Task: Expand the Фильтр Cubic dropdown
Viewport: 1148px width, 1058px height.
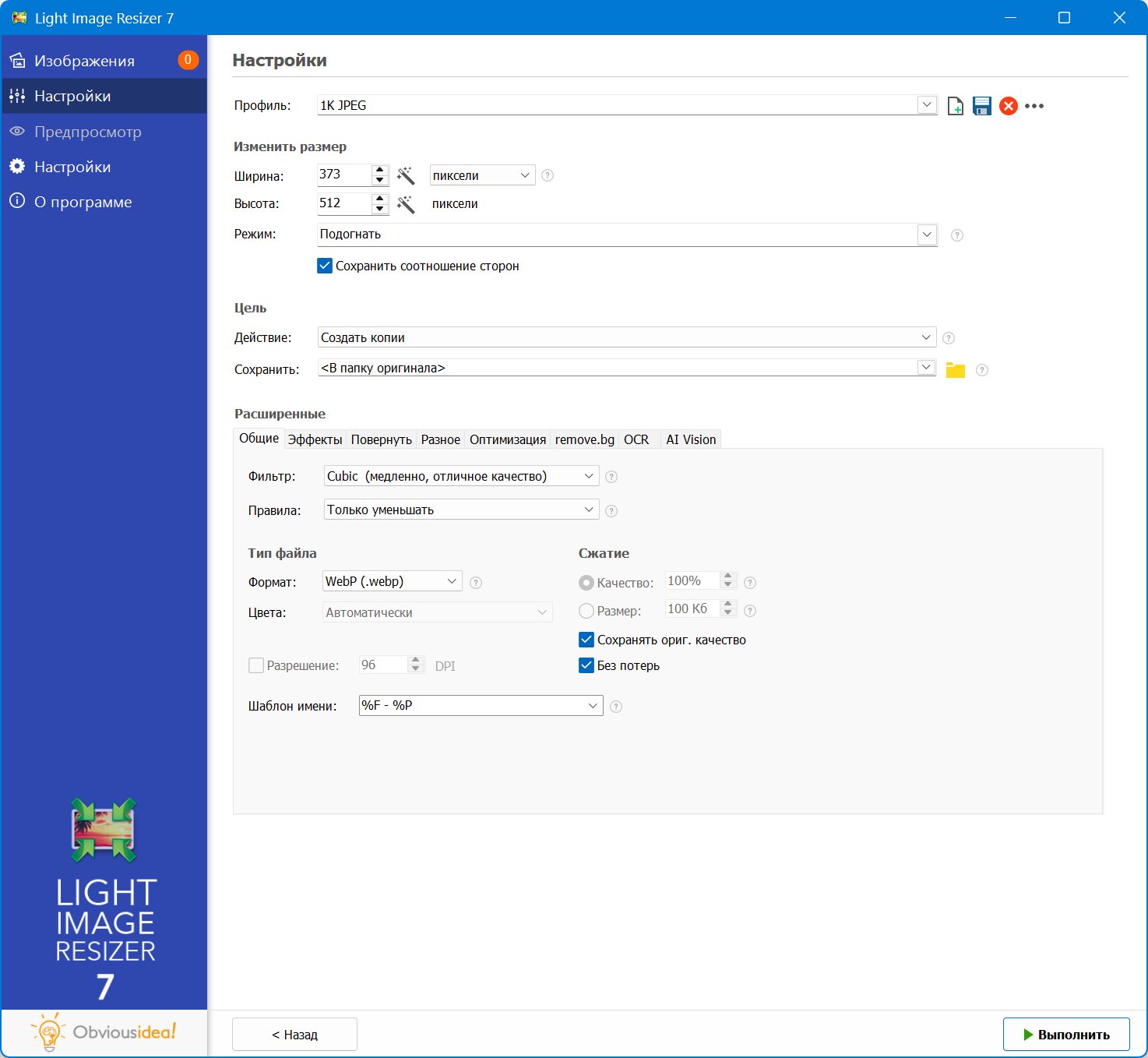Action: coord(589,476)
